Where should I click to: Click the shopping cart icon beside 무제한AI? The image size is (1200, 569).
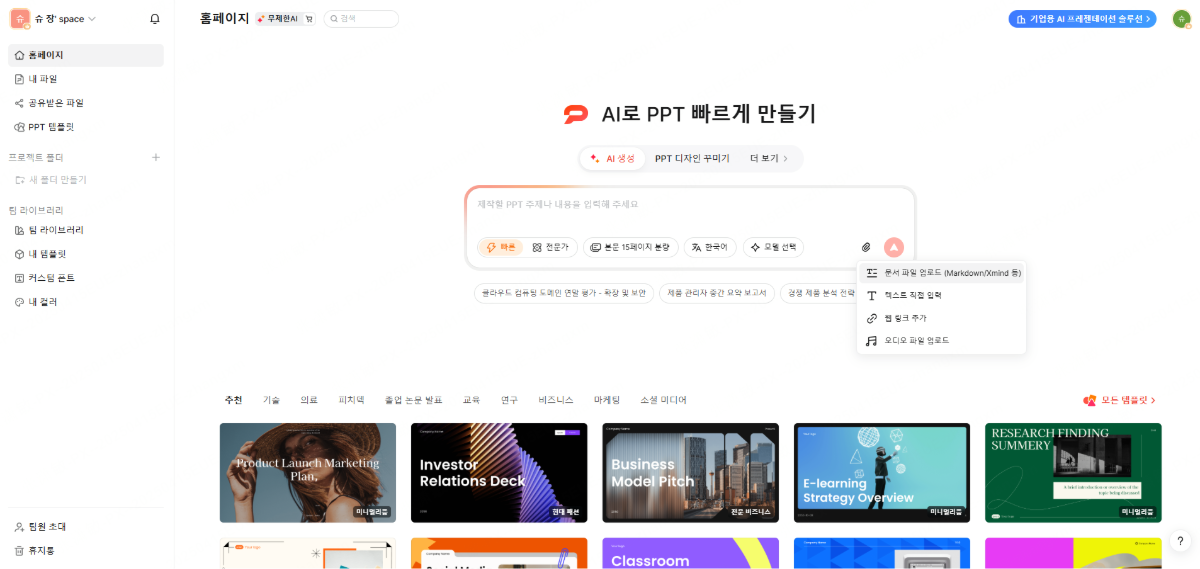click(x=309, y=18)
